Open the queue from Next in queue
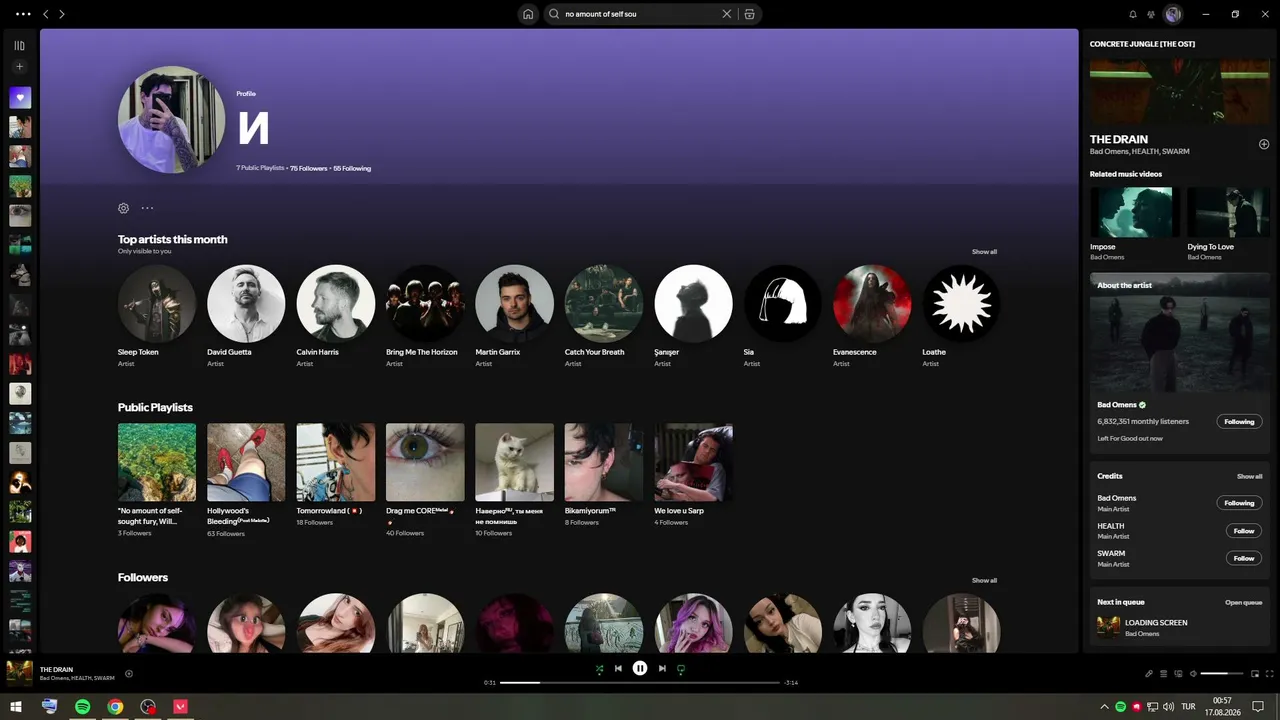 [x=1244, y=602]
